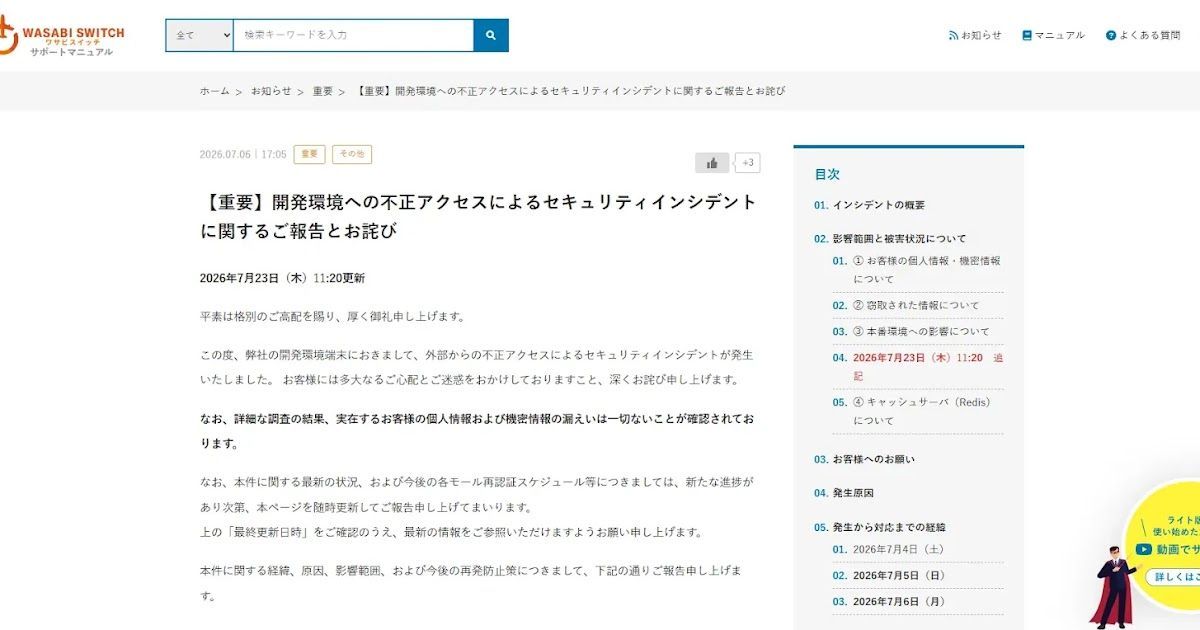The height and width of the screenshot is (630, 1200).
Task: Click the 2026年7月23日(木)11:20更新 line
Action: [x=282, y=278]
